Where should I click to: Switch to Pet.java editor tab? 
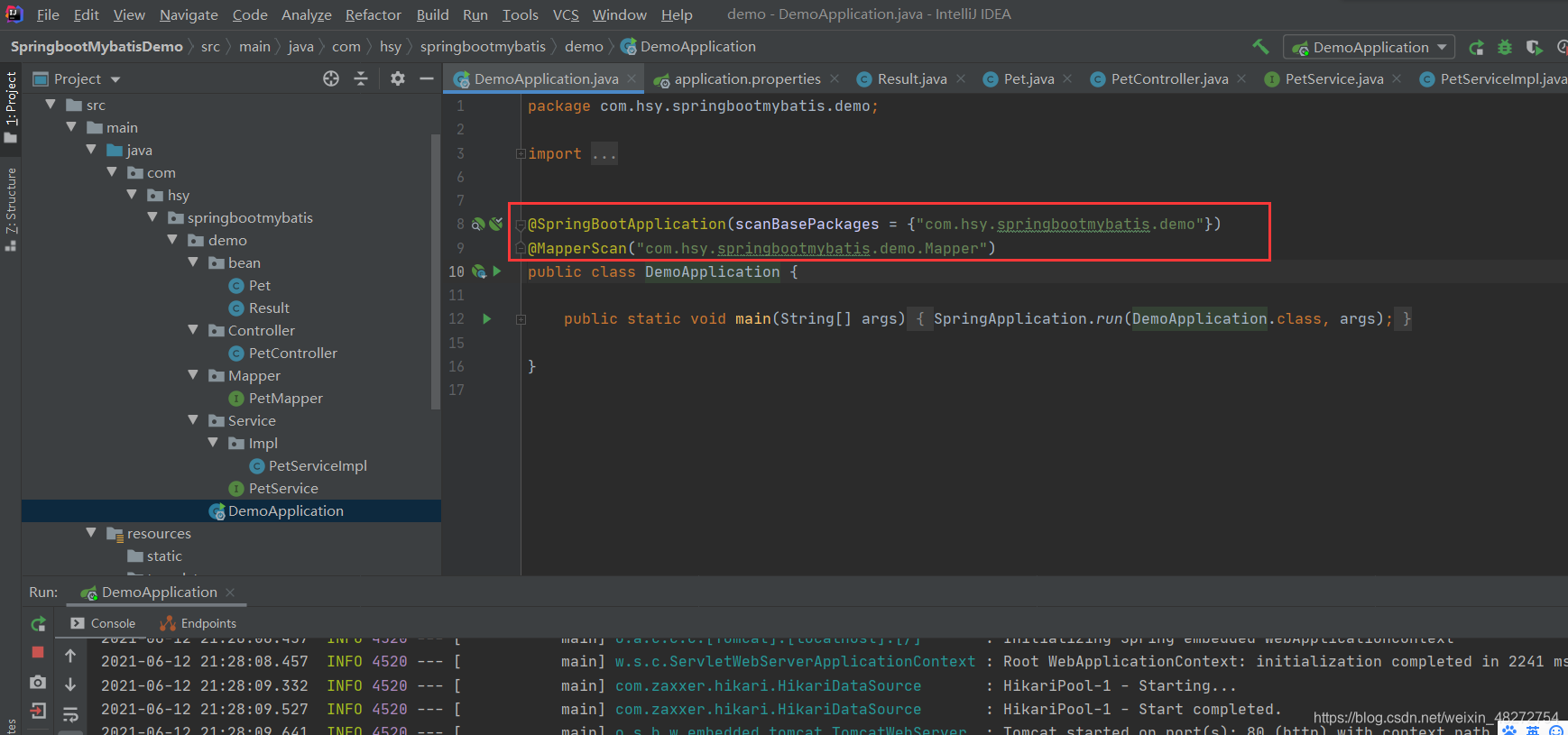[x=1028, y=79]
